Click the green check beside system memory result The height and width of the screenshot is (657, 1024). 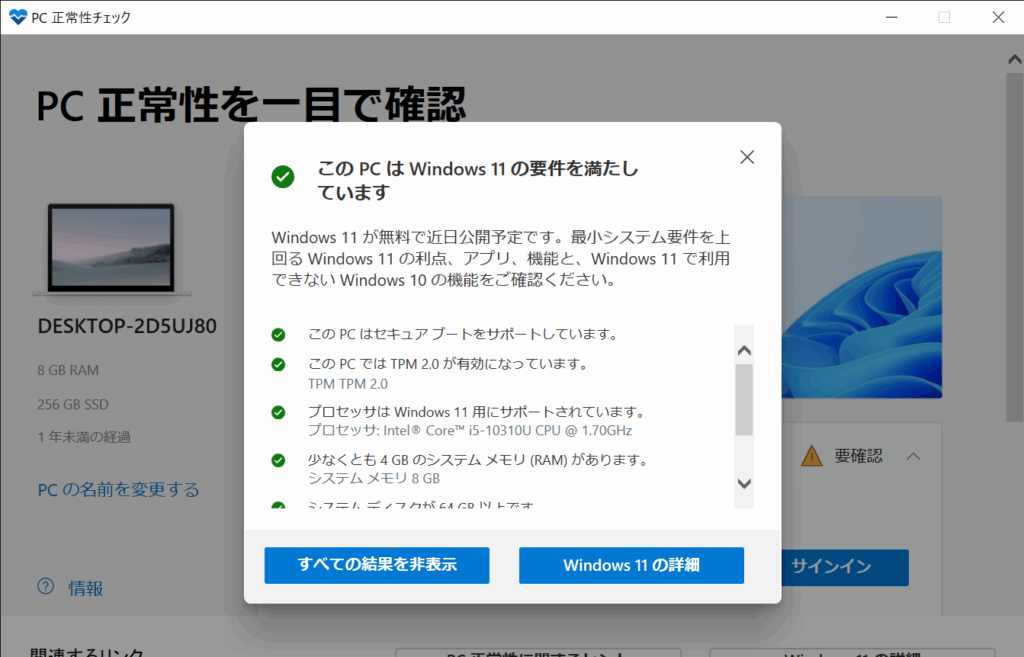278,460
